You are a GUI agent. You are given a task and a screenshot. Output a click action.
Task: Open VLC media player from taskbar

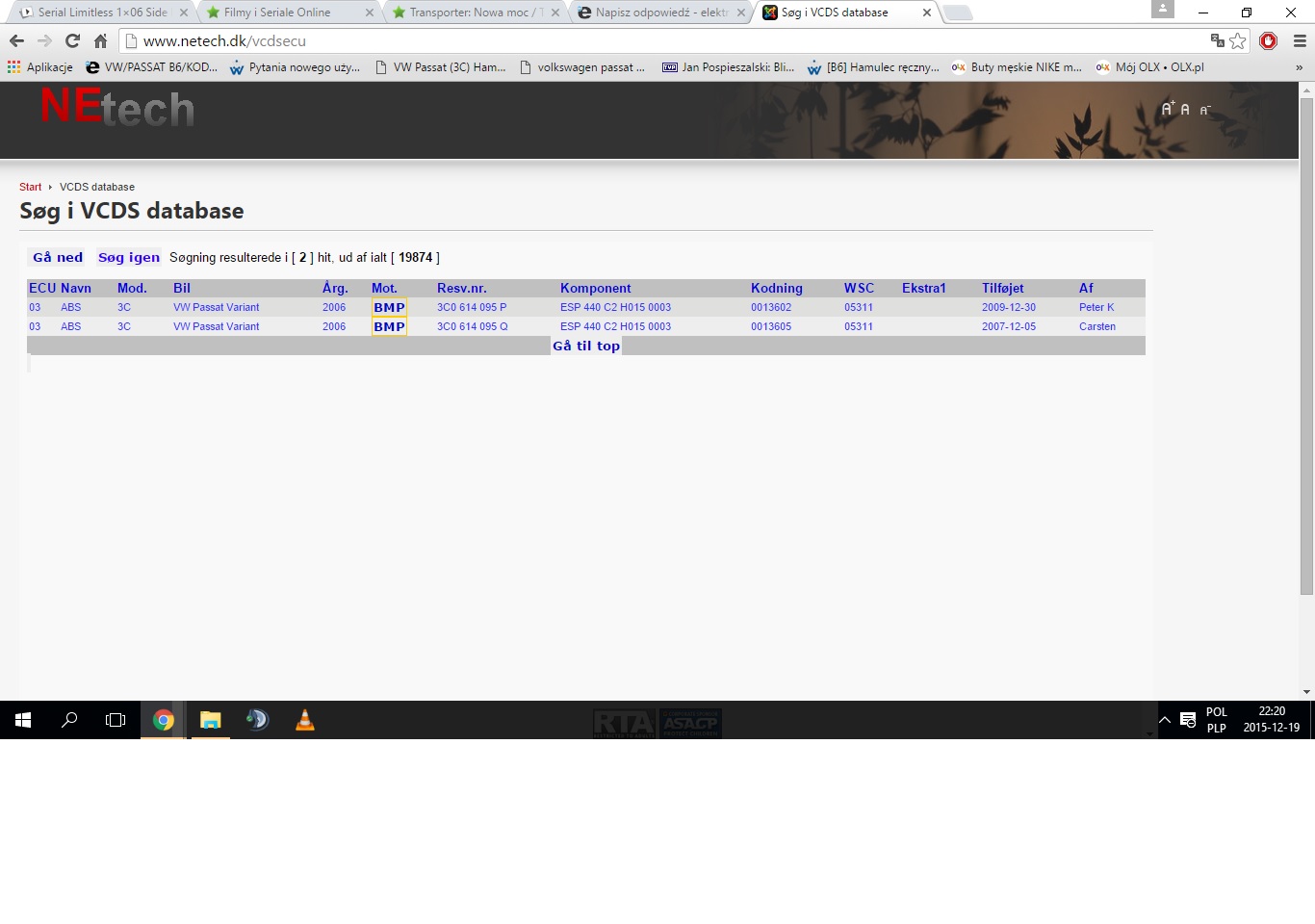pyautogui.click(x=304, y=720)
